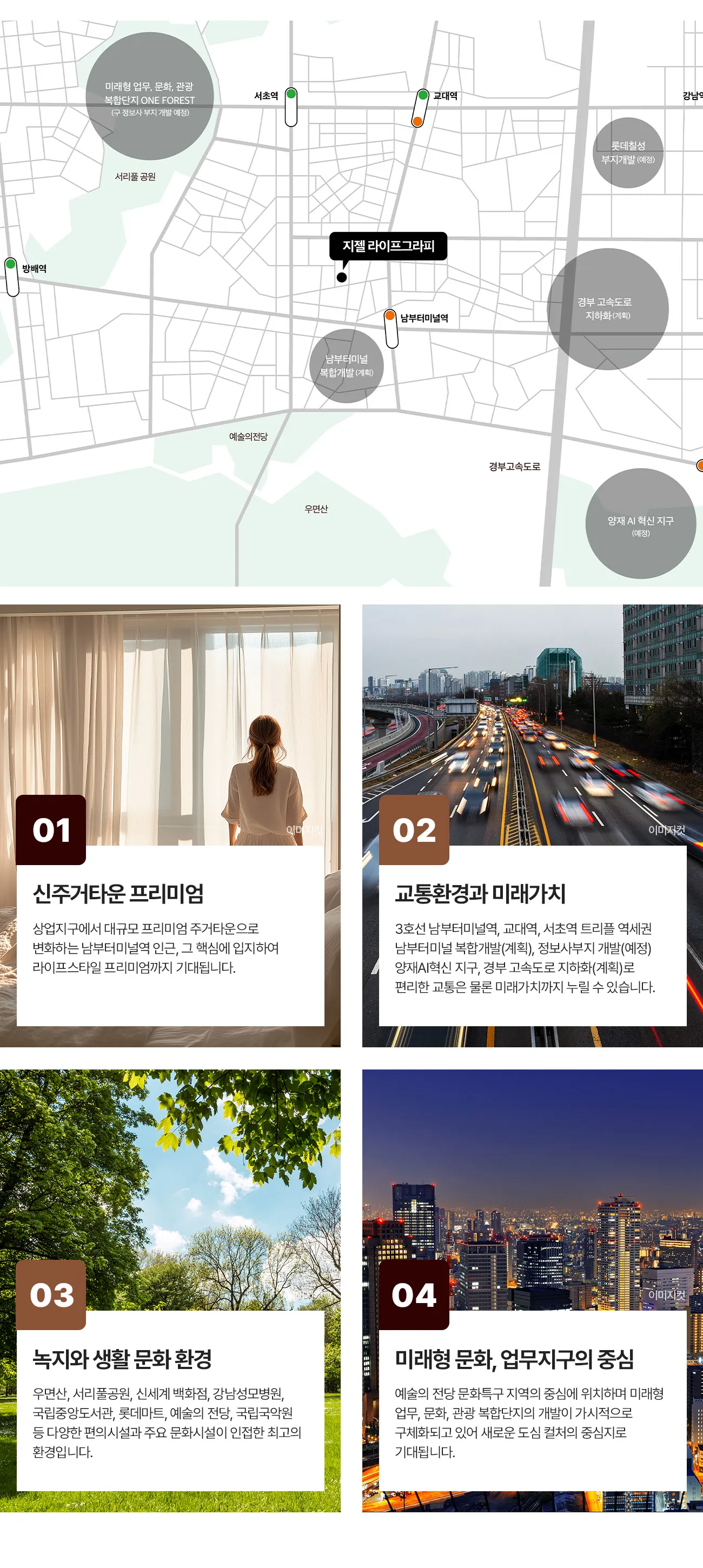Click the 우면산 map label
This screenshot has width=703, height=1568.
[316, 509]
